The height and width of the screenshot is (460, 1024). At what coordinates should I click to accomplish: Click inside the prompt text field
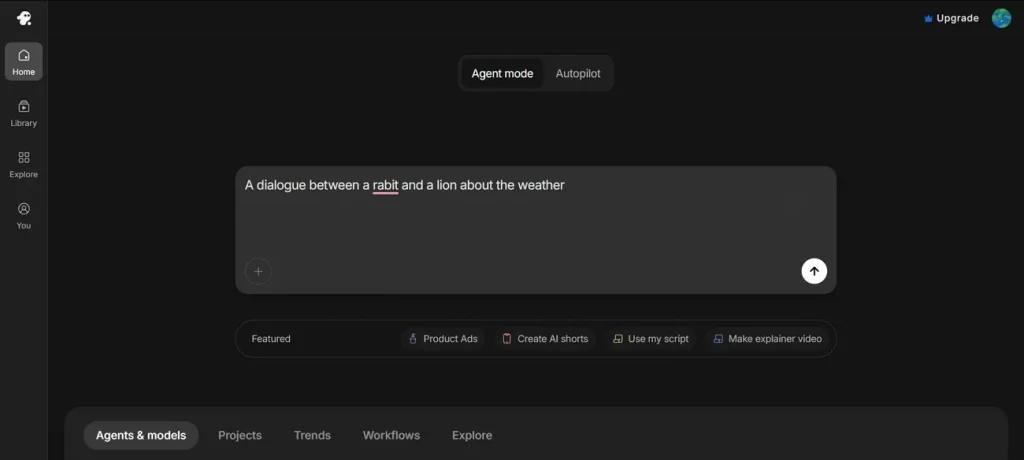point(536,230)
